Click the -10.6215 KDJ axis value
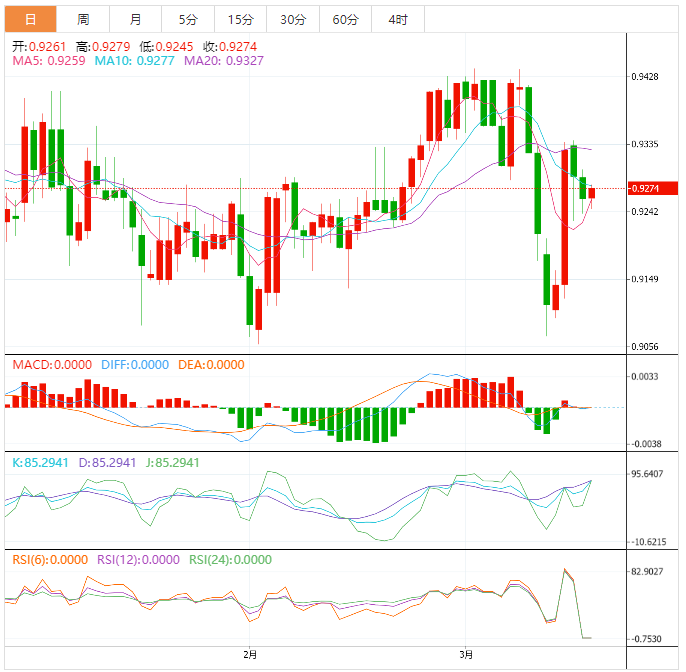The height and width of the screenshot is (672, 686). [x=649, y=542]
